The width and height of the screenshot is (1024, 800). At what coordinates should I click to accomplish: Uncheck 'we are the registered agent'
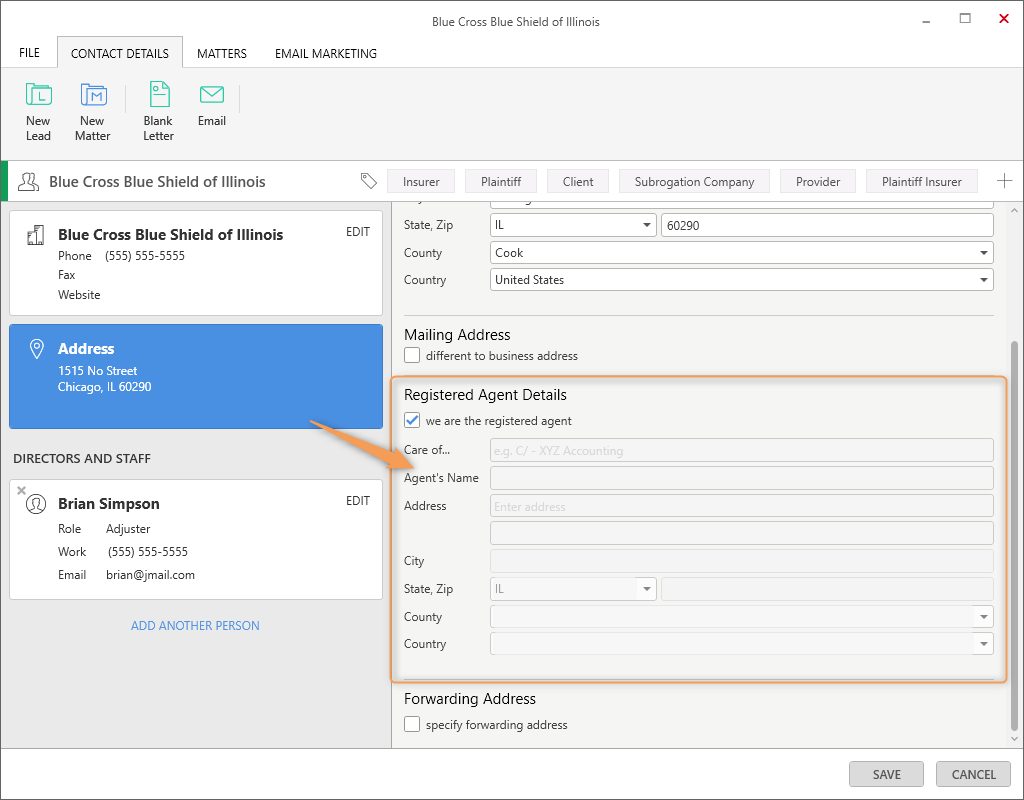tap(412, 421)
